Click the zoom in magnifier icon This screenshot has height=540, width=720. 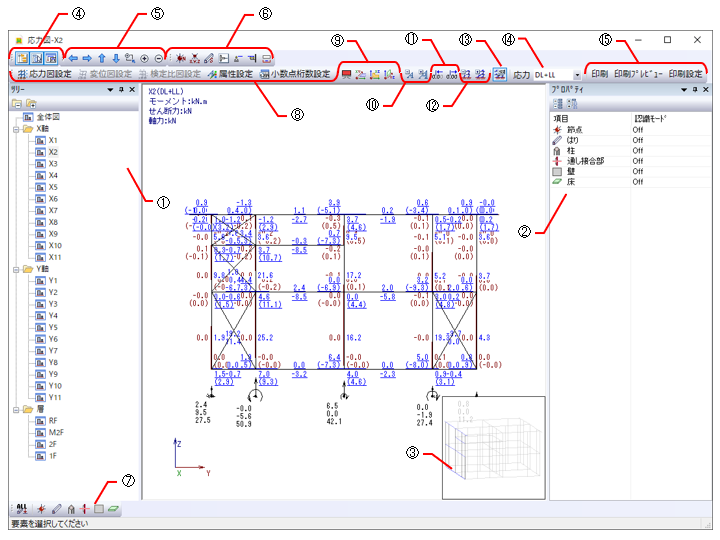click(x=144, y=58)
